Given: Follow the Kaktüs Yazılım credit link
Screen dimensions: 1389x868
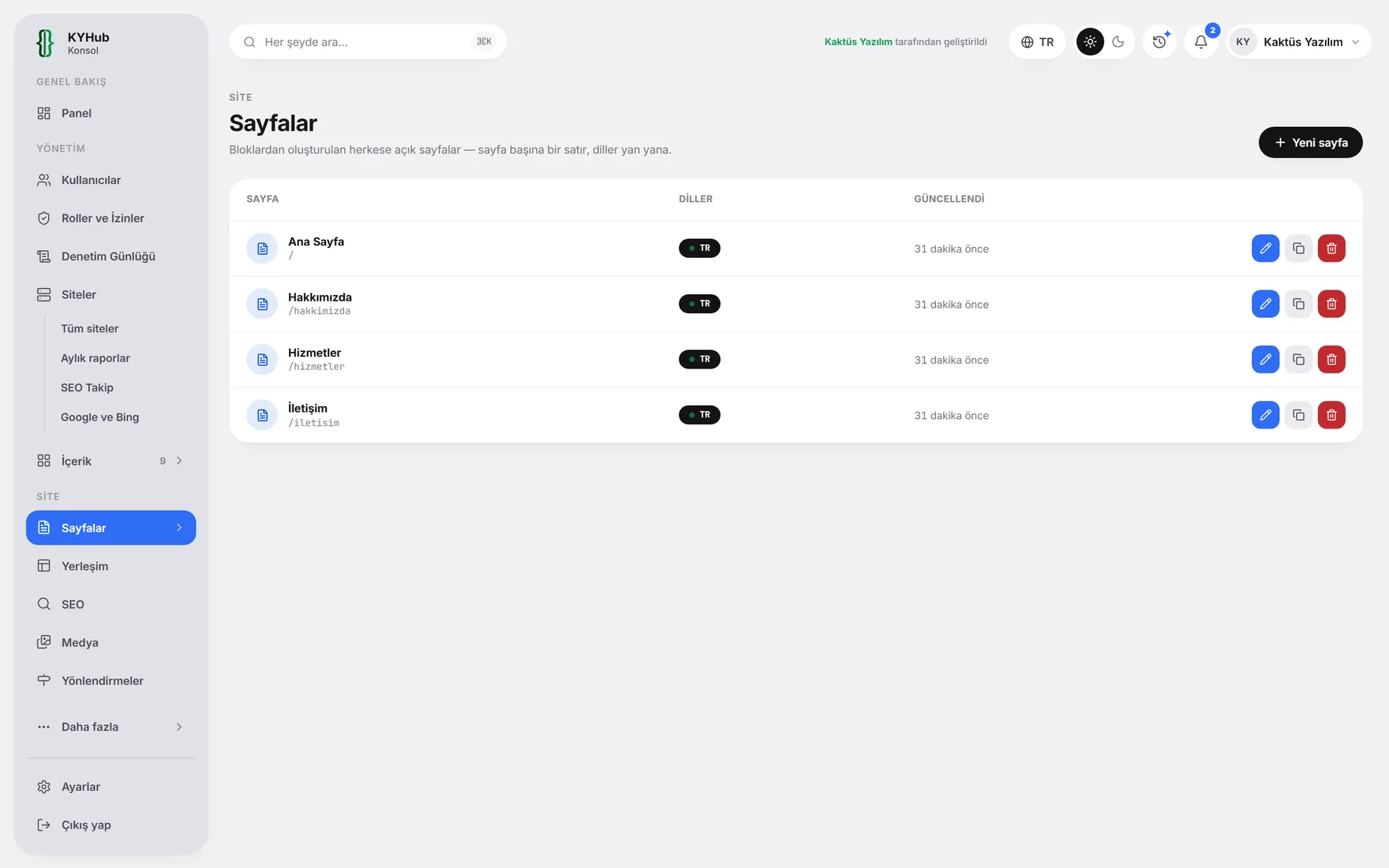Looking at the screenshot, I should pos(858,42).
